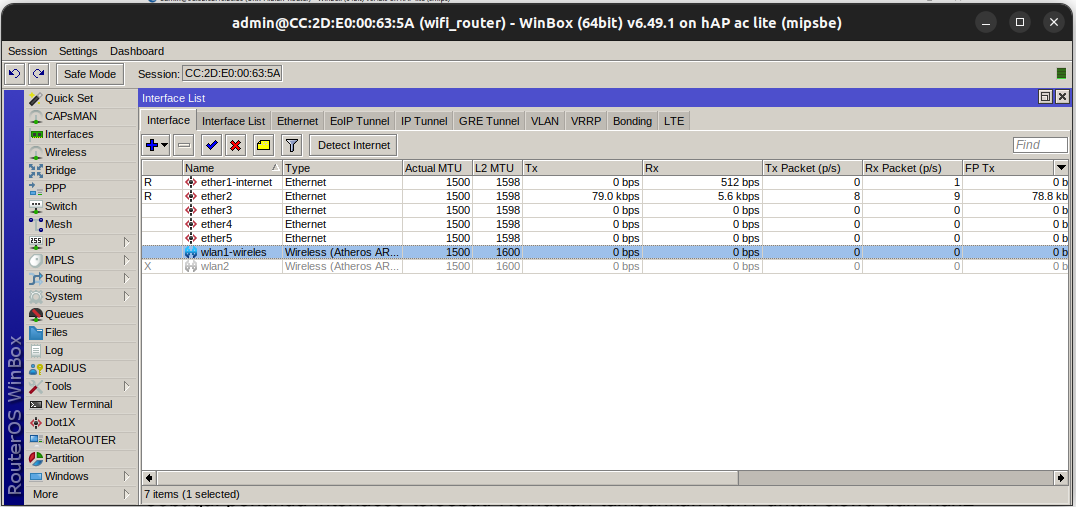Open the column selector dropdown arrow
1076x507 pixels.
1061,168
